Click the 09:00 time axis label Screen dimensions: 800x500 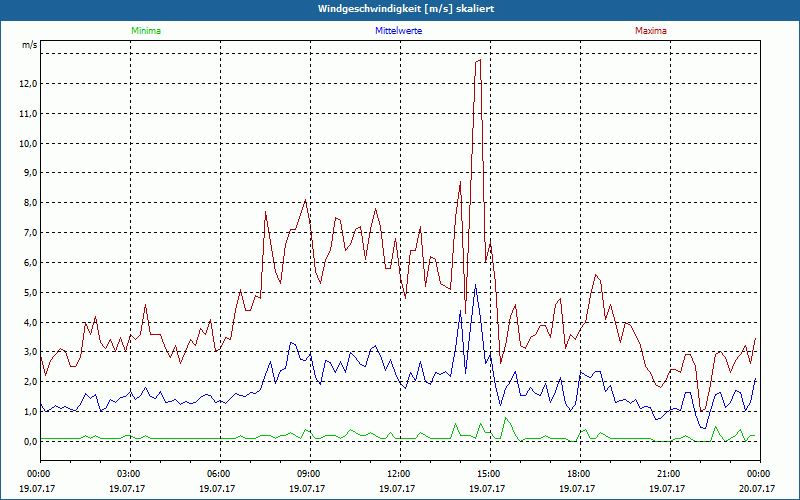click(310, 474)
